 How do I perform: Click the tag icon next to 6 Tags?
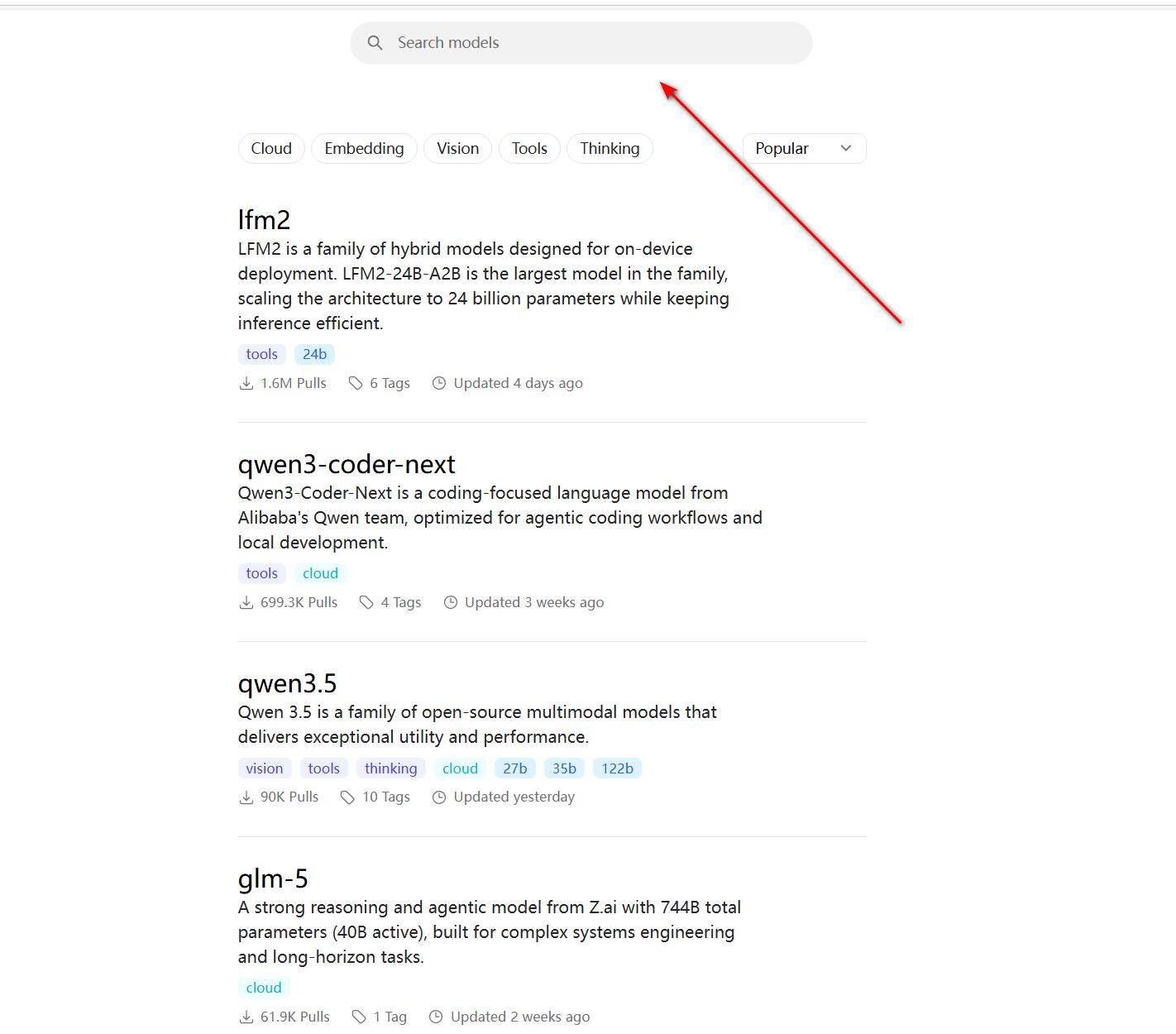click(356, 384)
